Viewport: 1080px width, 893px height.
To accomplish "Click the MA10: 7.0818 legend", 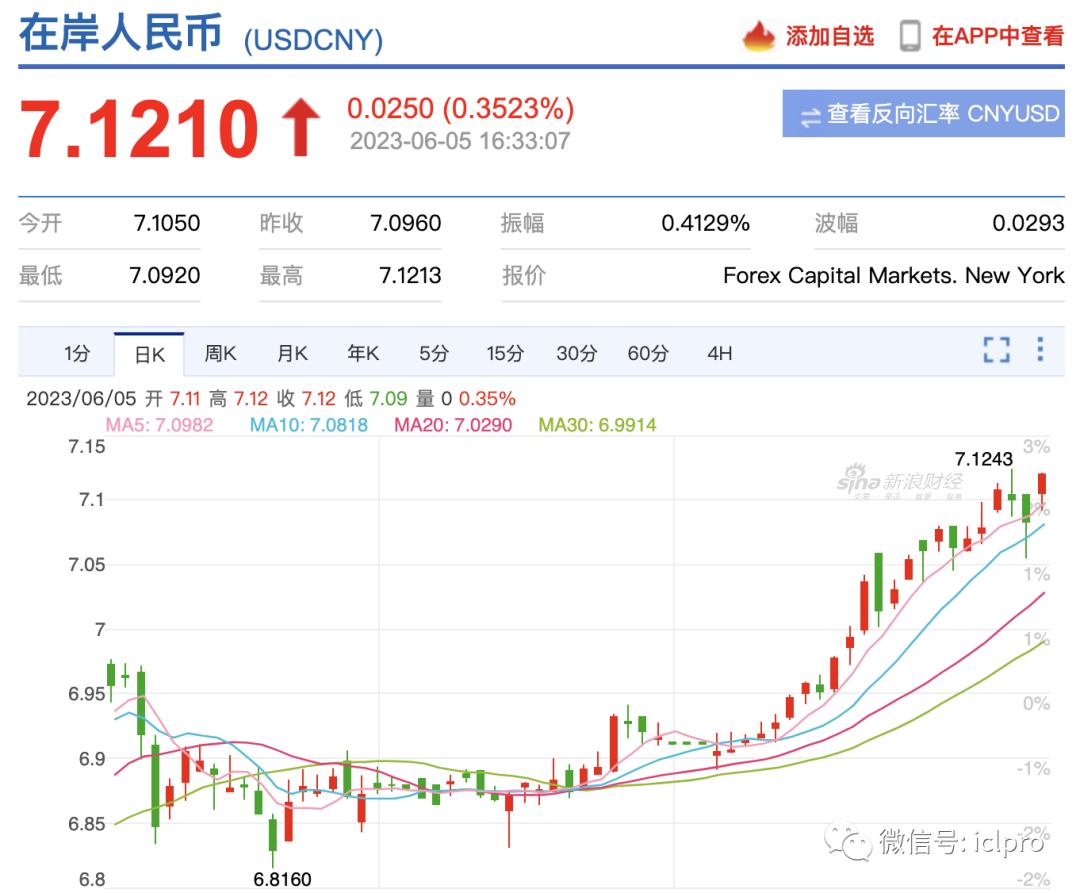I will (309, 425).
